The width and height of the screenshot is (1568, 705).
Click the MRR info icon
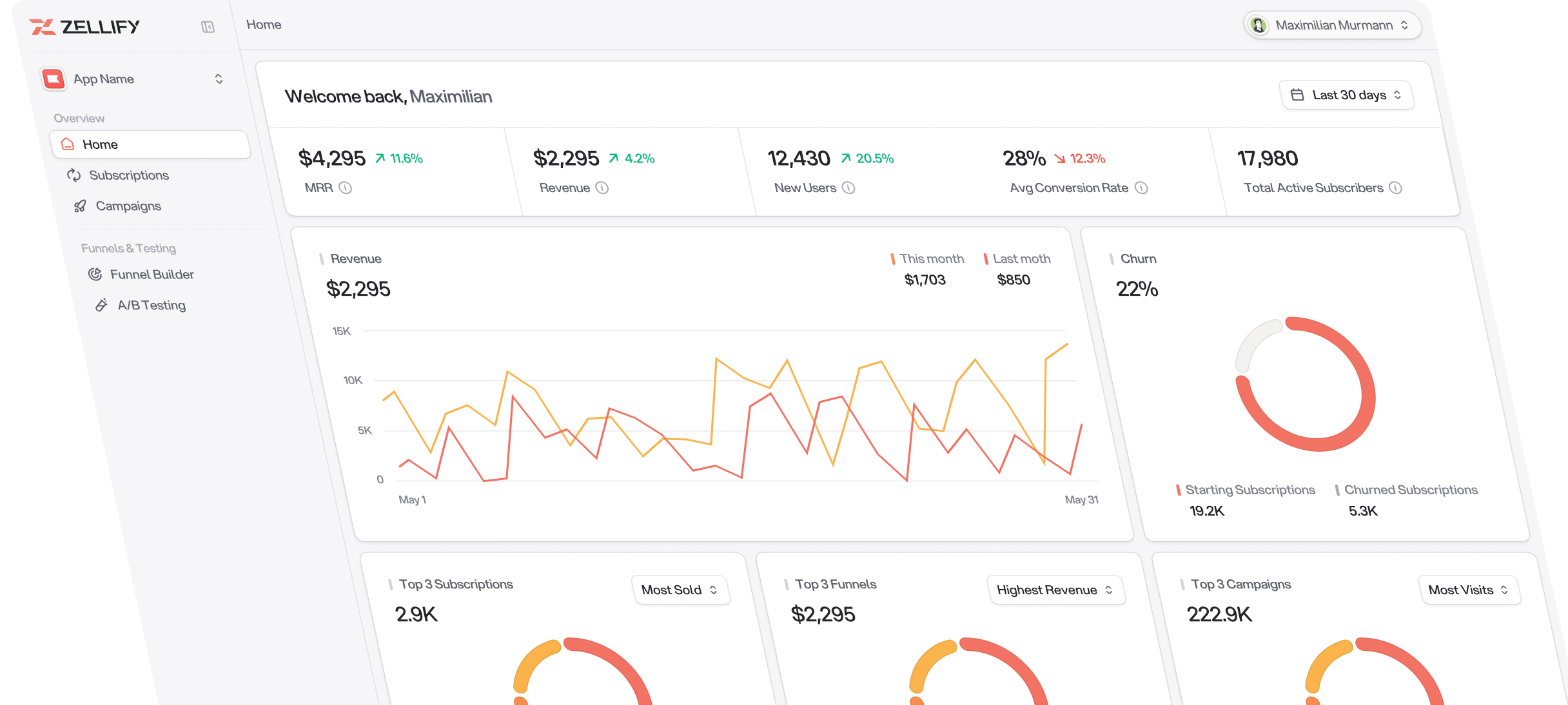[346, 188]
